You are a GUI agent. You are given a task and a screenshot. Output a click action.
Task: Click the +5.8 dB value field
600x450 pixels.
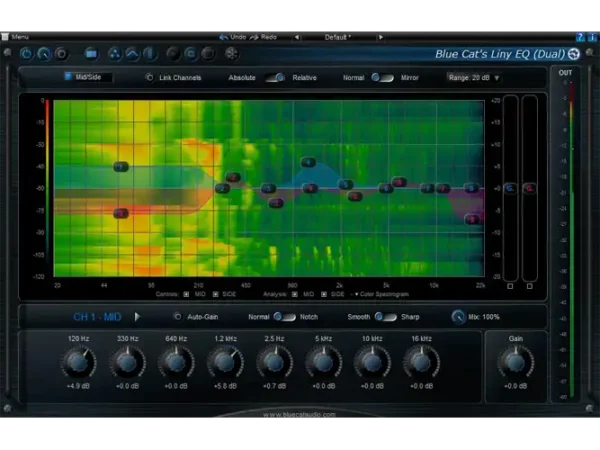point(225,386)
